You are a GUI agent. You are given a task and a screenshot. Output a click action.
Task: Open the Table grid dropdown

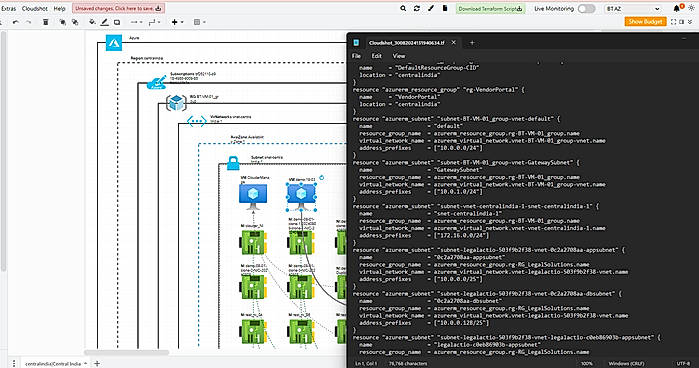tap(199, 22)
